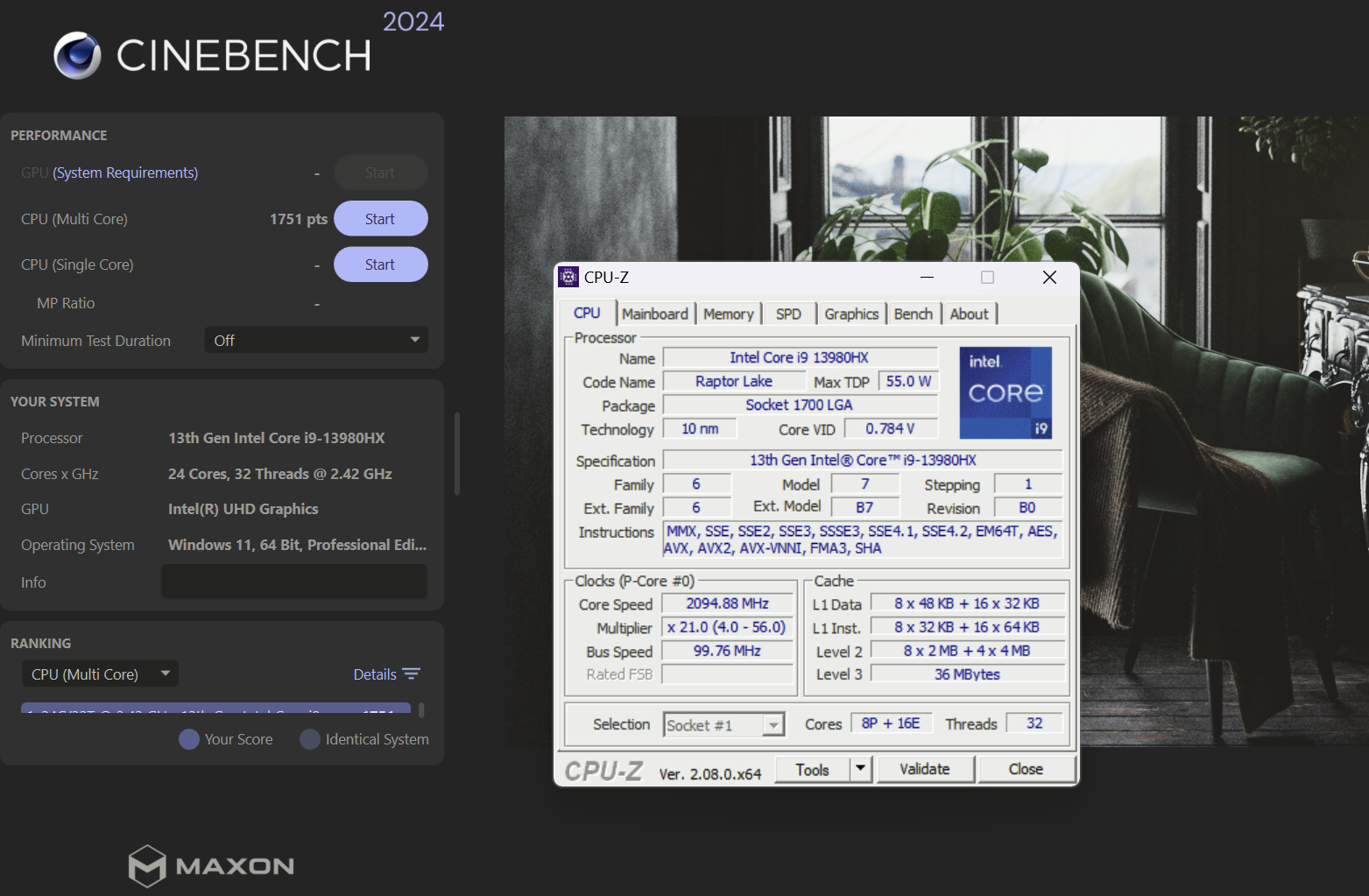Click the CPU-Z window title icon
Image resolution: width=1369 pixels, height=896 pixels.
pyautogui.click(x=568, y=277)
